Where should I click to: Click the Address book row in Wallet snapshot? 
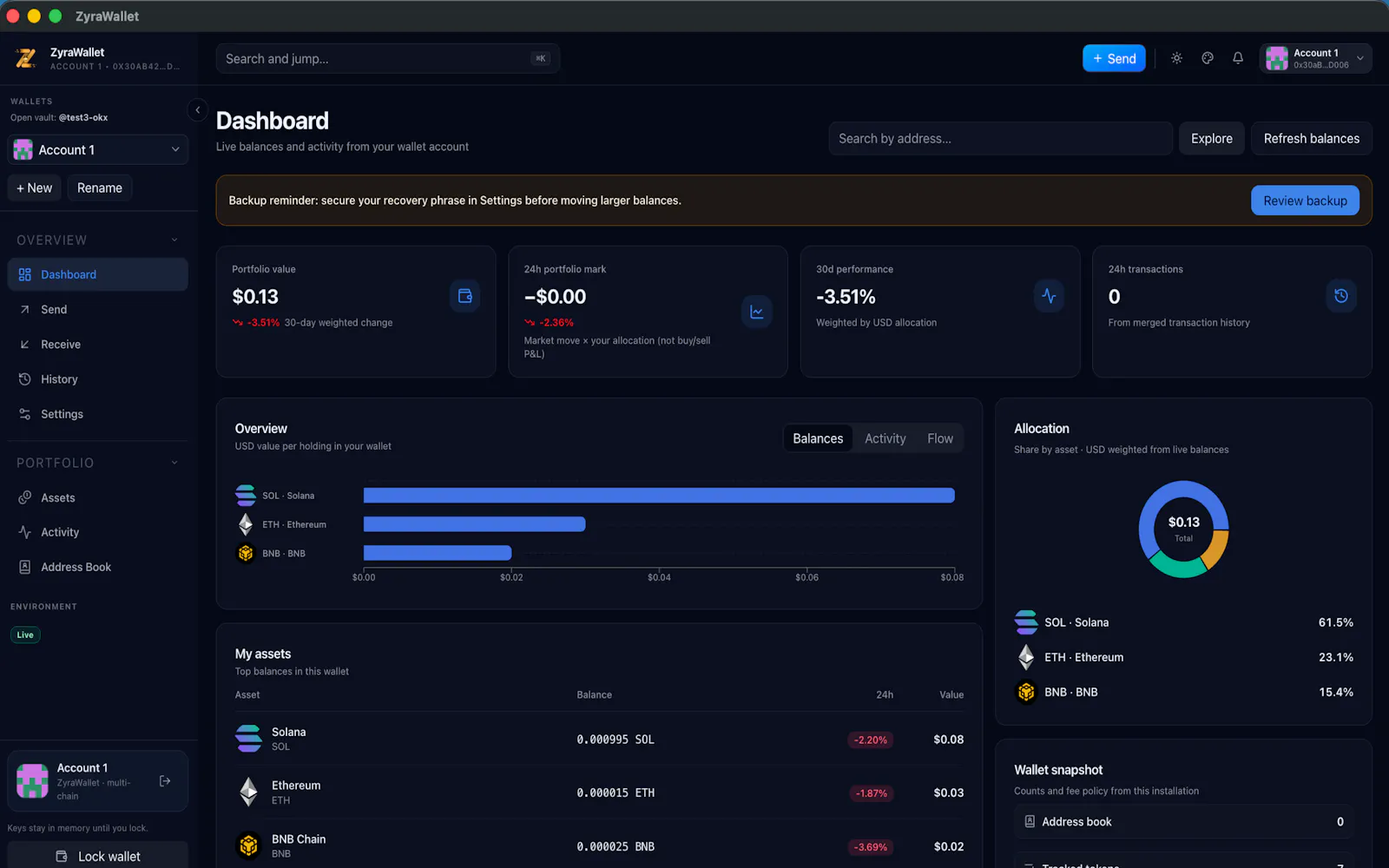pyautogui.click(x=1183, y=821)
